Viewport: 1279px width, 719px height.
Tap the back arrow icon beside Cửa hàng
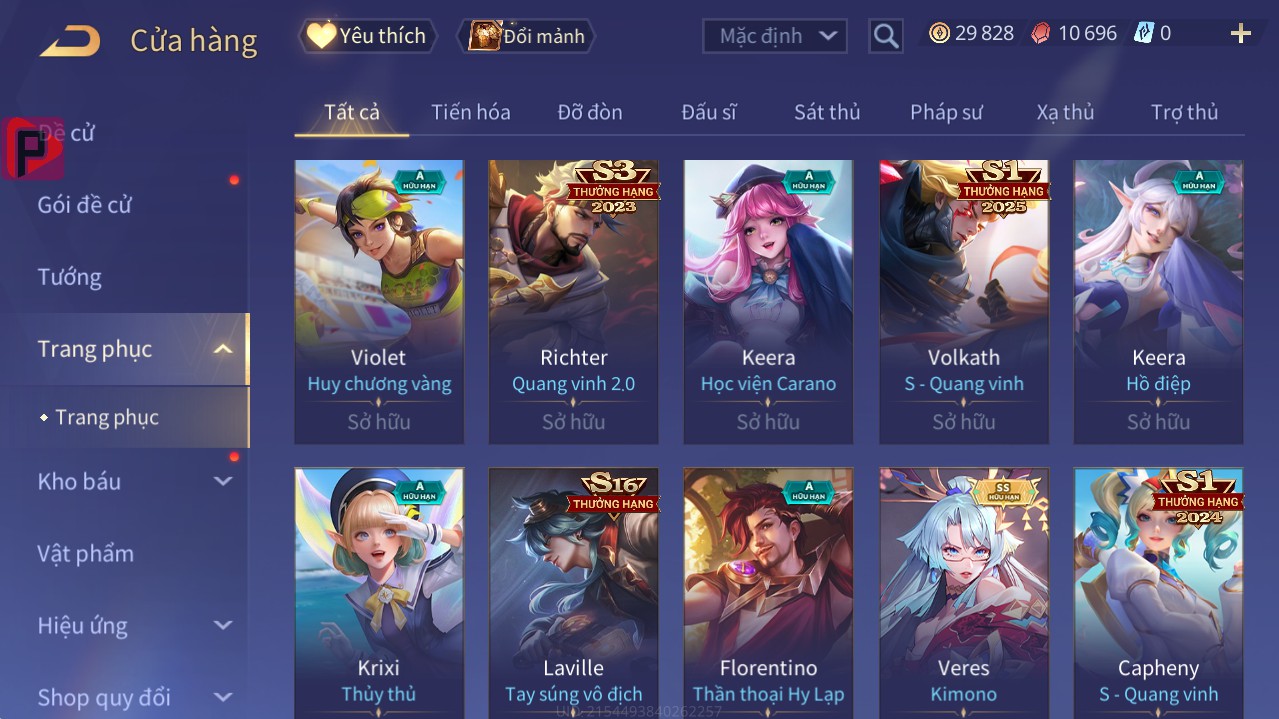(70, 41)
